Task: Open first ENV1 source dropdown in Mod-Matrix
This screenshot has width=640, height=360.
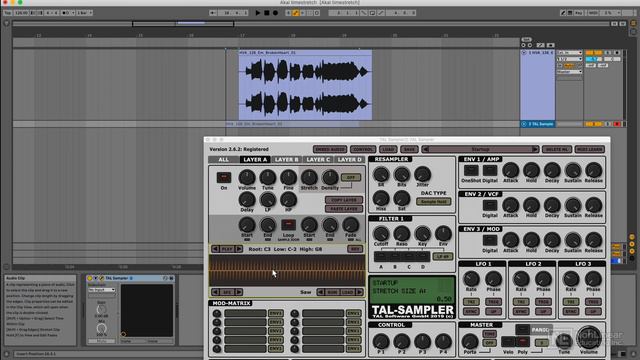Action: 276,313
